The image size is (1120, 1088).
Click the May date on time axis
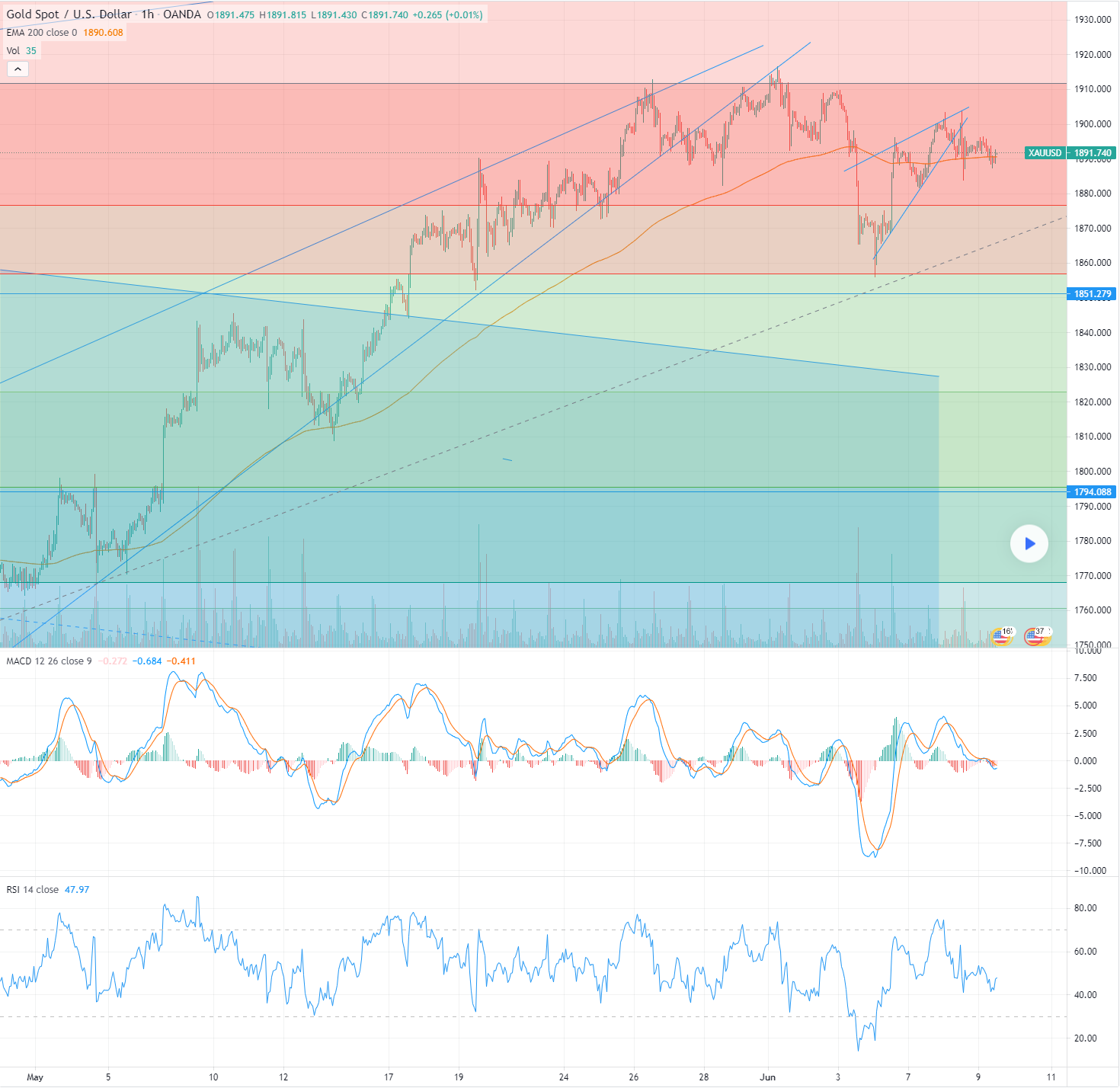click(x=35, y=1077)
